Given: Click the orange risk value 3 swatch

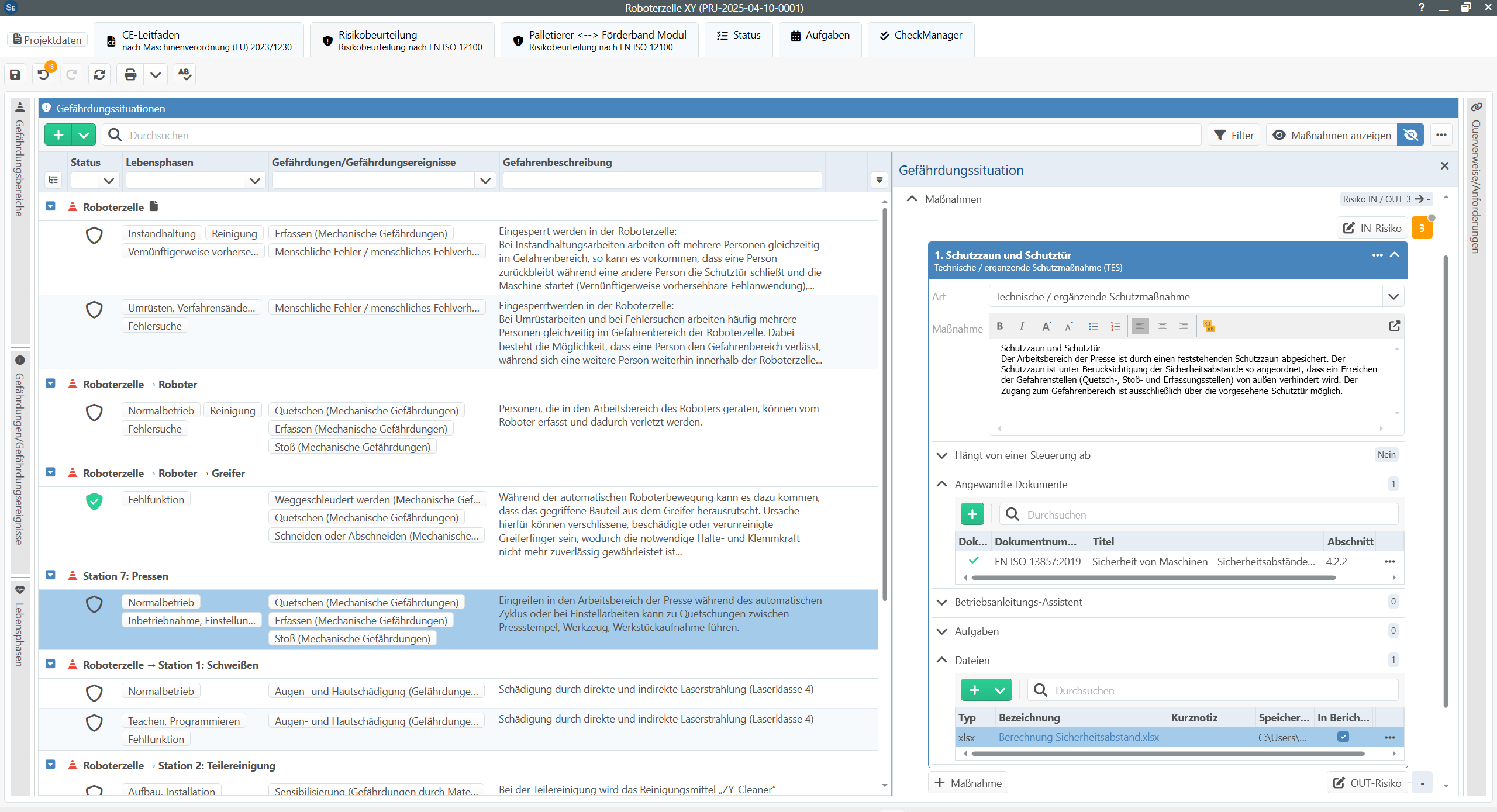Looking at the screenshot, I should pyautogui.click(x=1422, y=228).
